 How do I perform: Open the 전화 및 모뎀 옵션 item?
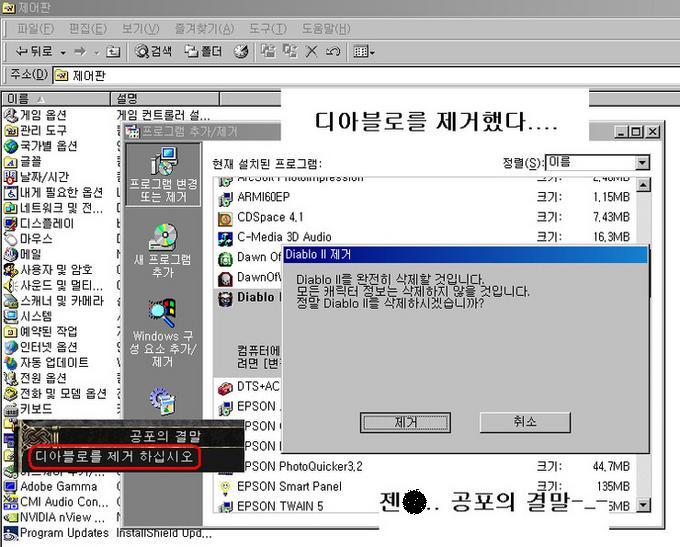tap(56, 393)
